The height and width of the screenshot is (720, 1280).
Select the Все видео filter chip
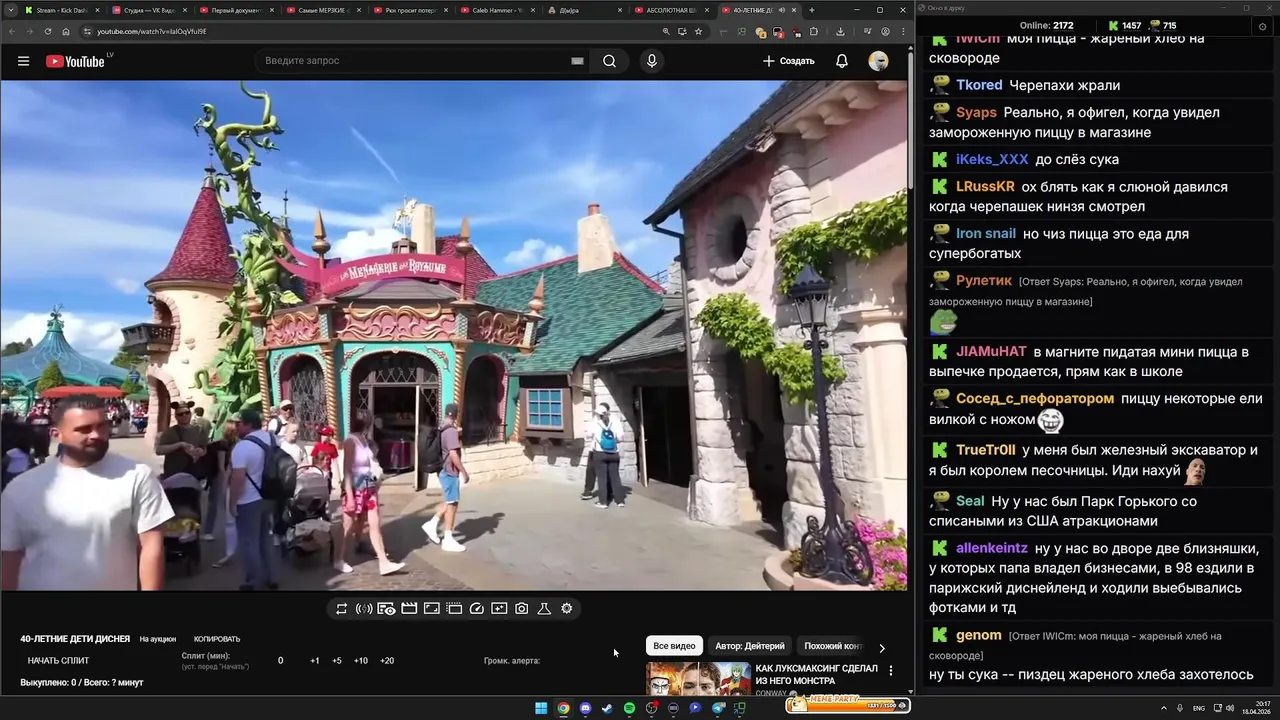tap(674, 646)
